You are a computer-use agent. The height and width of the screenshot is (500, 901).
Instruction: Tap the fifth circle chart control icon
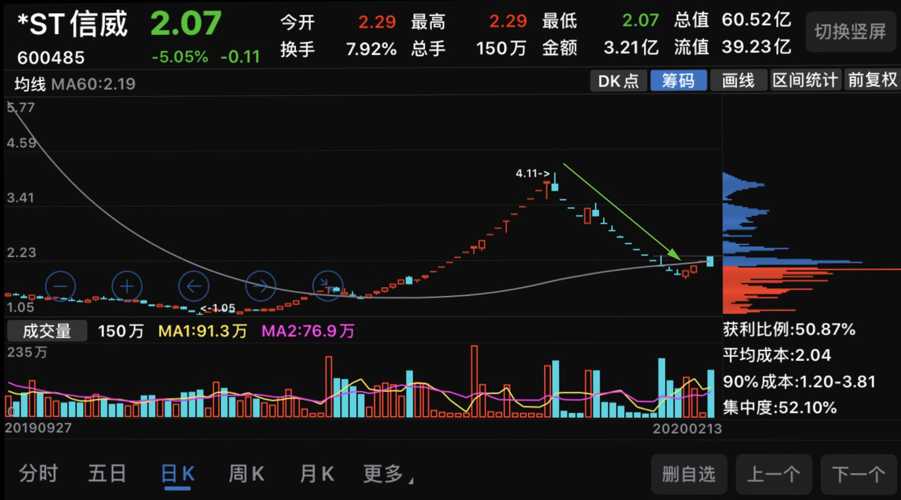point(328,286)
